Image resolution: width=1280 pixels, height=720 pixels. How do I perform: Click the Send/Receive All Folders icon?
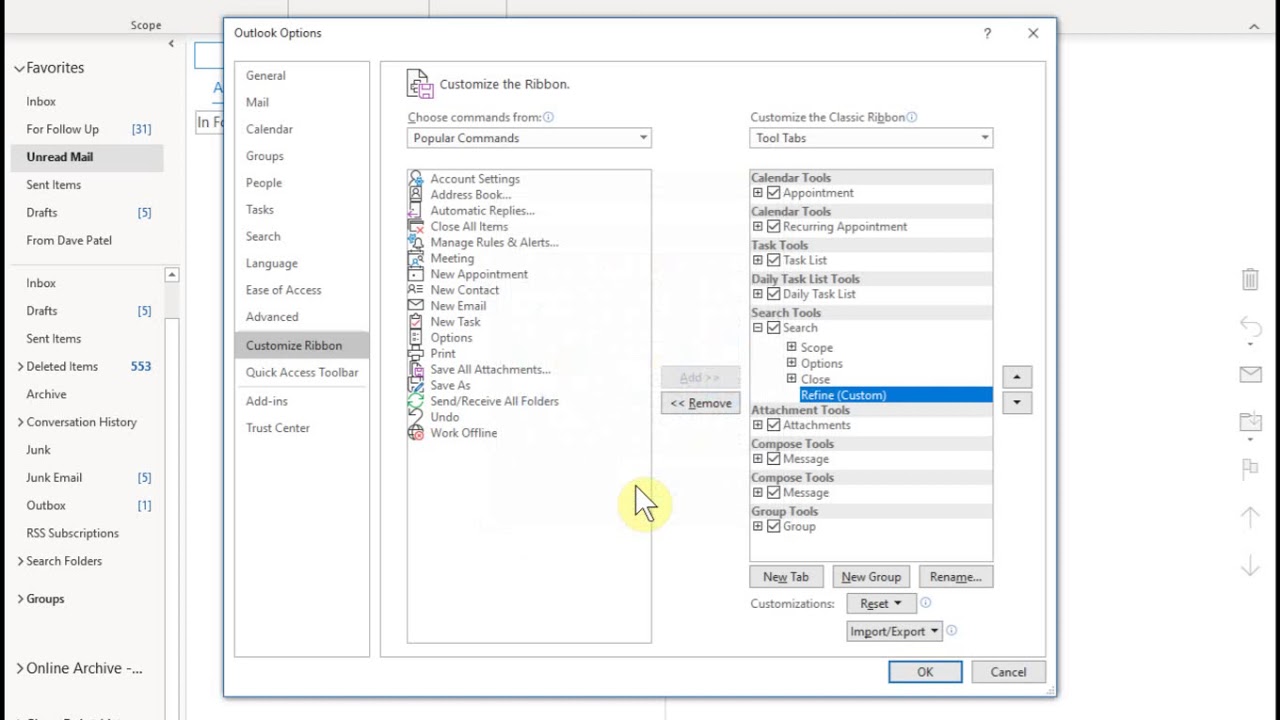point(416,401)
